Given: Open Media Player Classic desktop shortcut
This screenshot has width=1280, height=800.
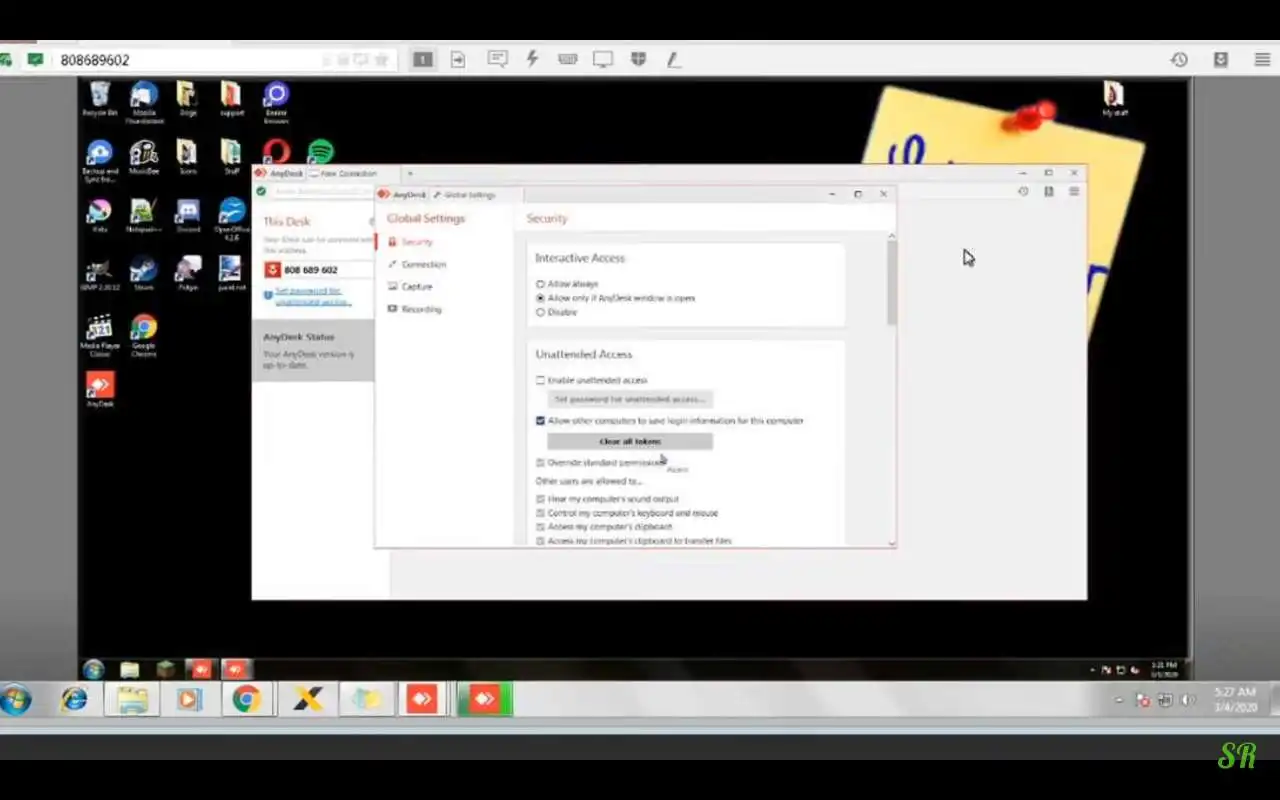Looking at the screenshot, I should coord(100,335).
